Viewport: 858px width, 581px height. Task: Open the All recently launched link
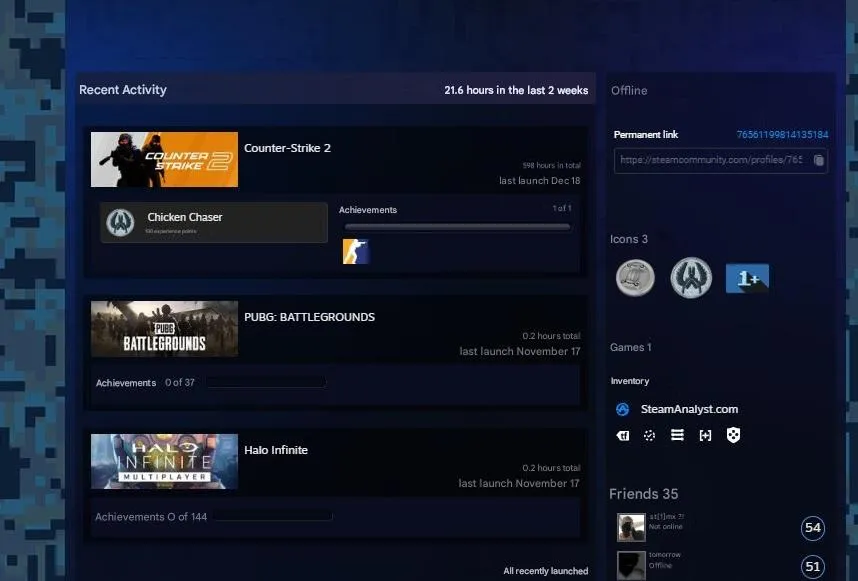(545, 571)
